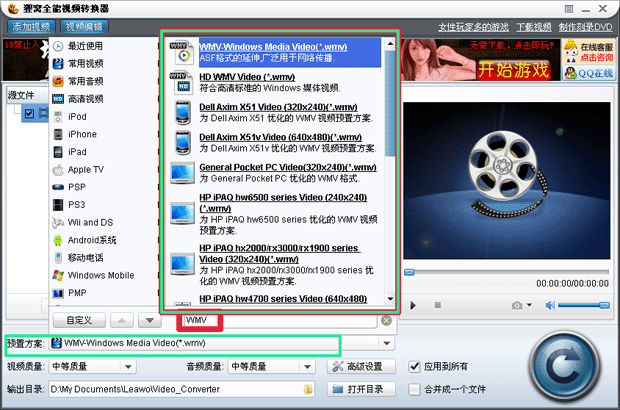This screenshot has width=620, height=410.
Task: Click the Windows Mobile flag icon
Action: coord(58,275)
